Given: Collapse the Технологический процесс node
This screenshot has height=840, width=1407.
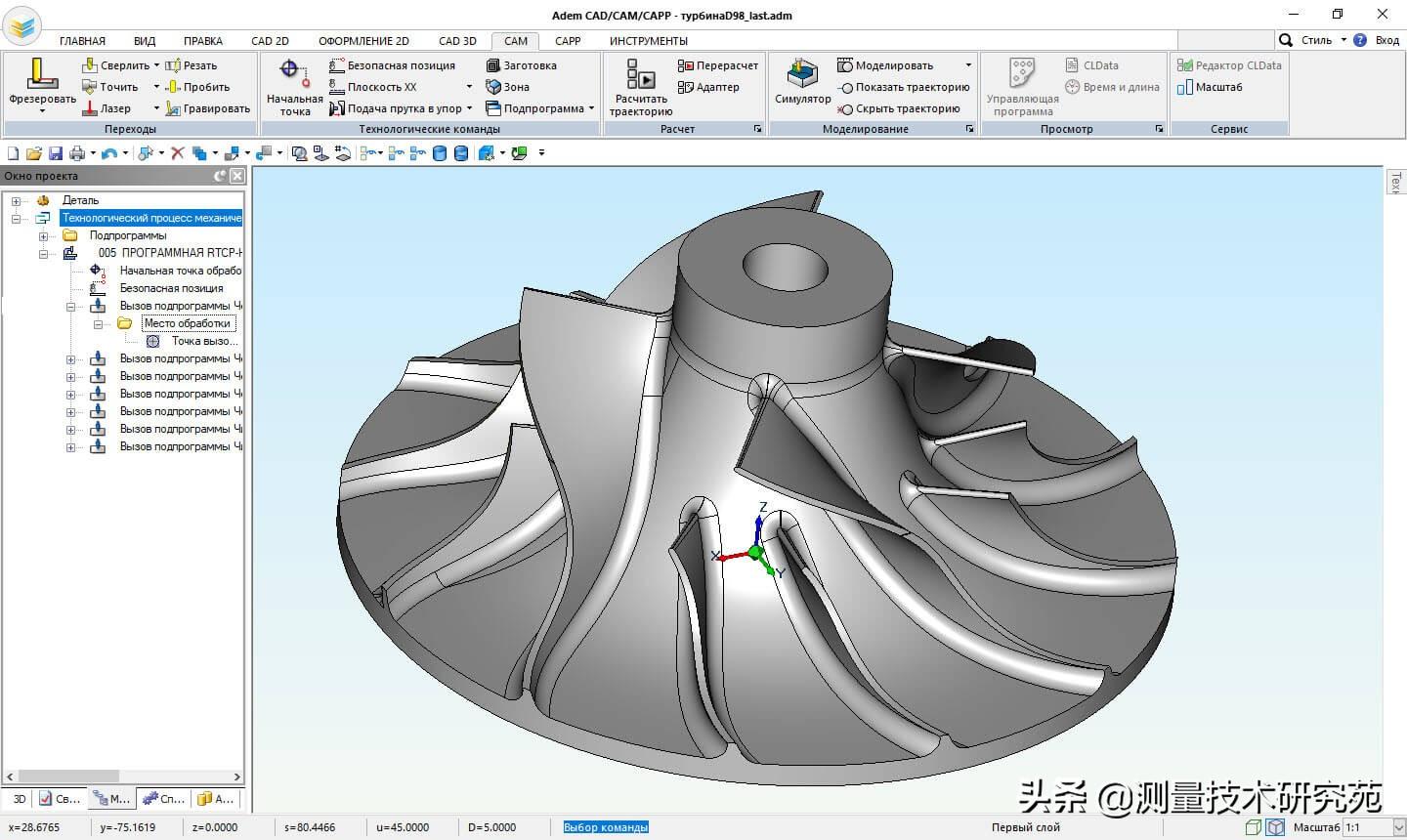Looking at the screenshot, I should 16,218.
